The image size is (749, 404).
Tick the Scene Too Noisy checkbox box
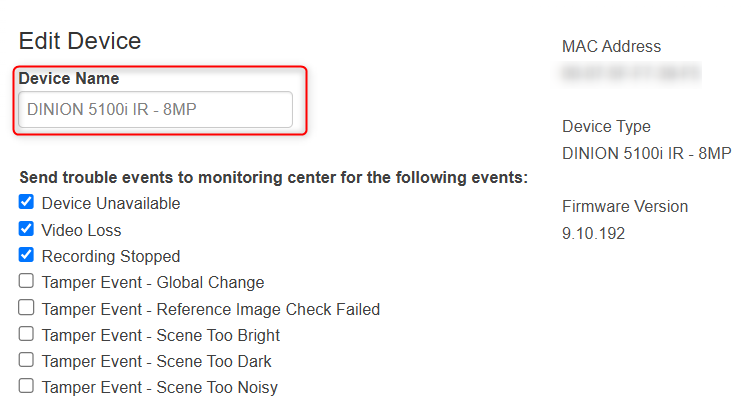coord(26,386)
